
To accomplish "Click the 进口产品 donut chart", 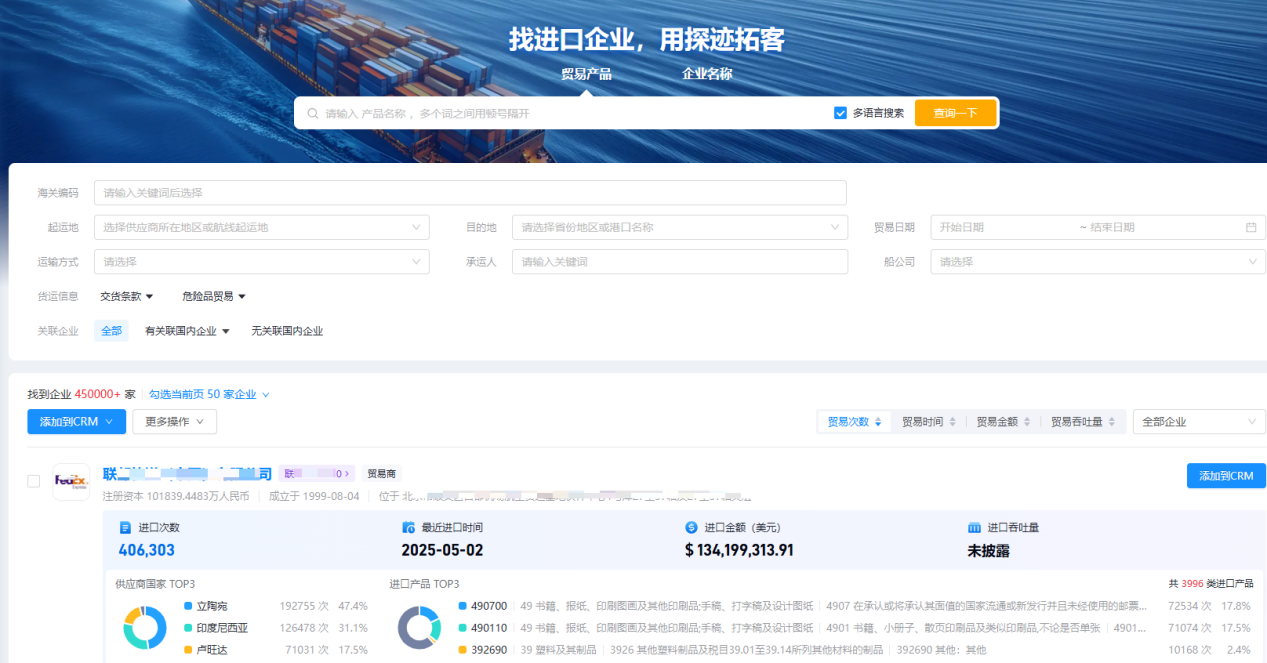I will click(x=420, y=628).
